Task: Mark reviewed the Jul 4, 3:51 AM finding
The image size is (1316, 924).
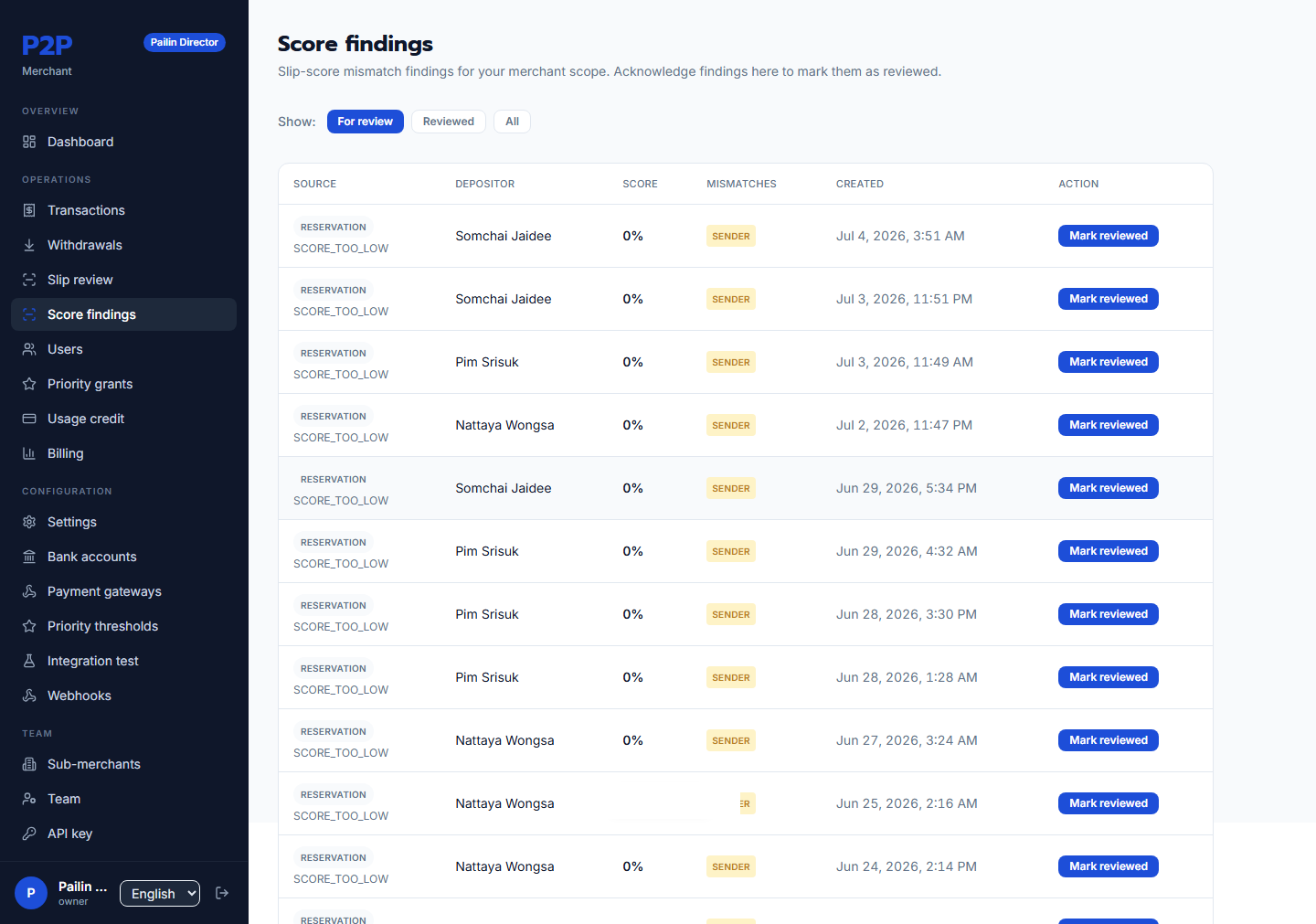Action: (1109, 236)
